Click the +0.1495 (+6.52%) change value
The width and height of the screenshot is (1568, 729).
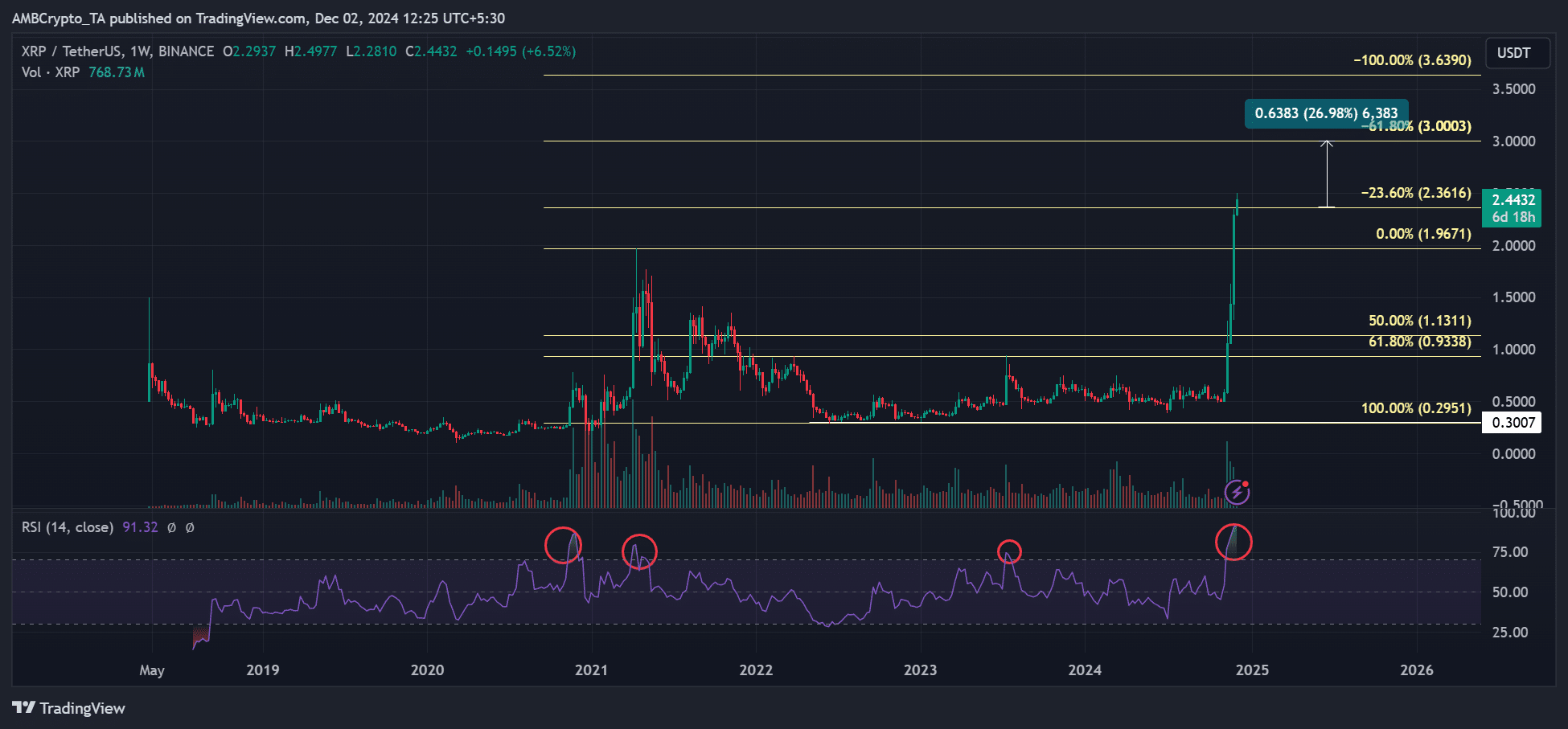(521, 51)
